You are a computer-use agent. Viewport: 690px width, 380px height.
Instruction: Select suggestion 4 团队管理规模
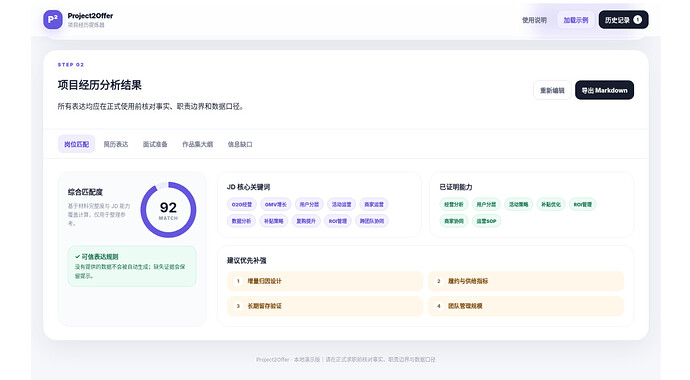(526, 306)
